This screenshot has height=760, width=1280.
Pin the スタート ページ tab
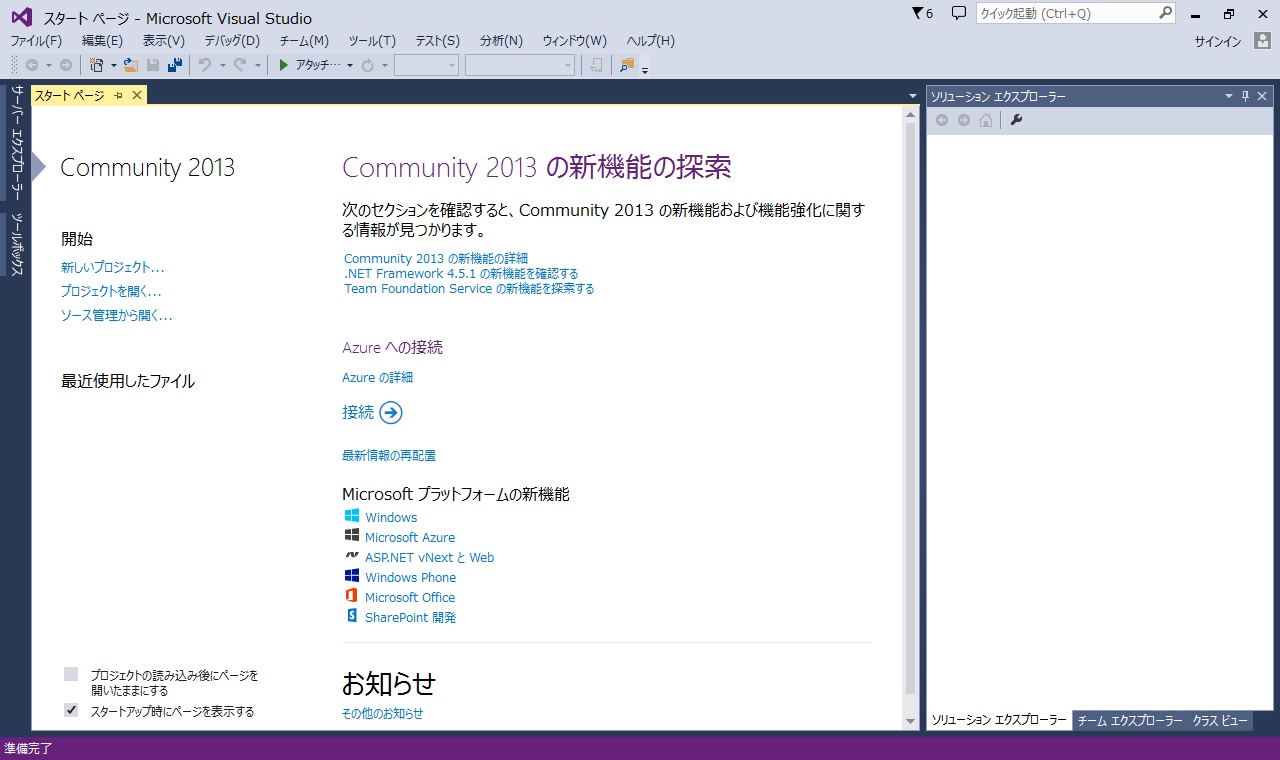(x=118, y=95)
